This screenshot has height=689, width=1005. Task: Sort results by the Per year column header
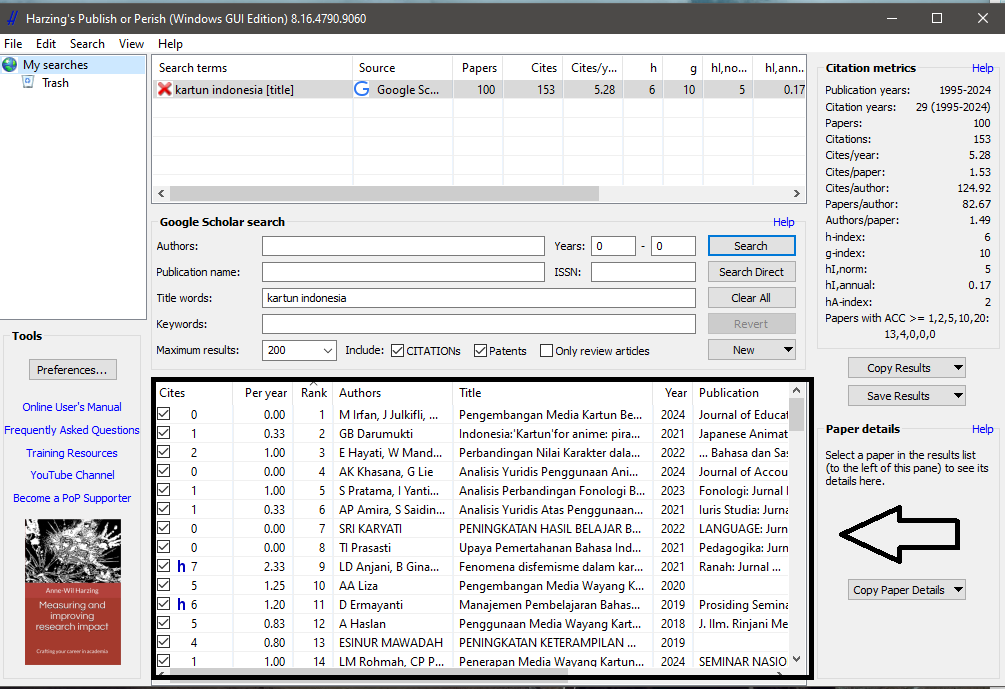pyautogui.click(x=263, y=393)
